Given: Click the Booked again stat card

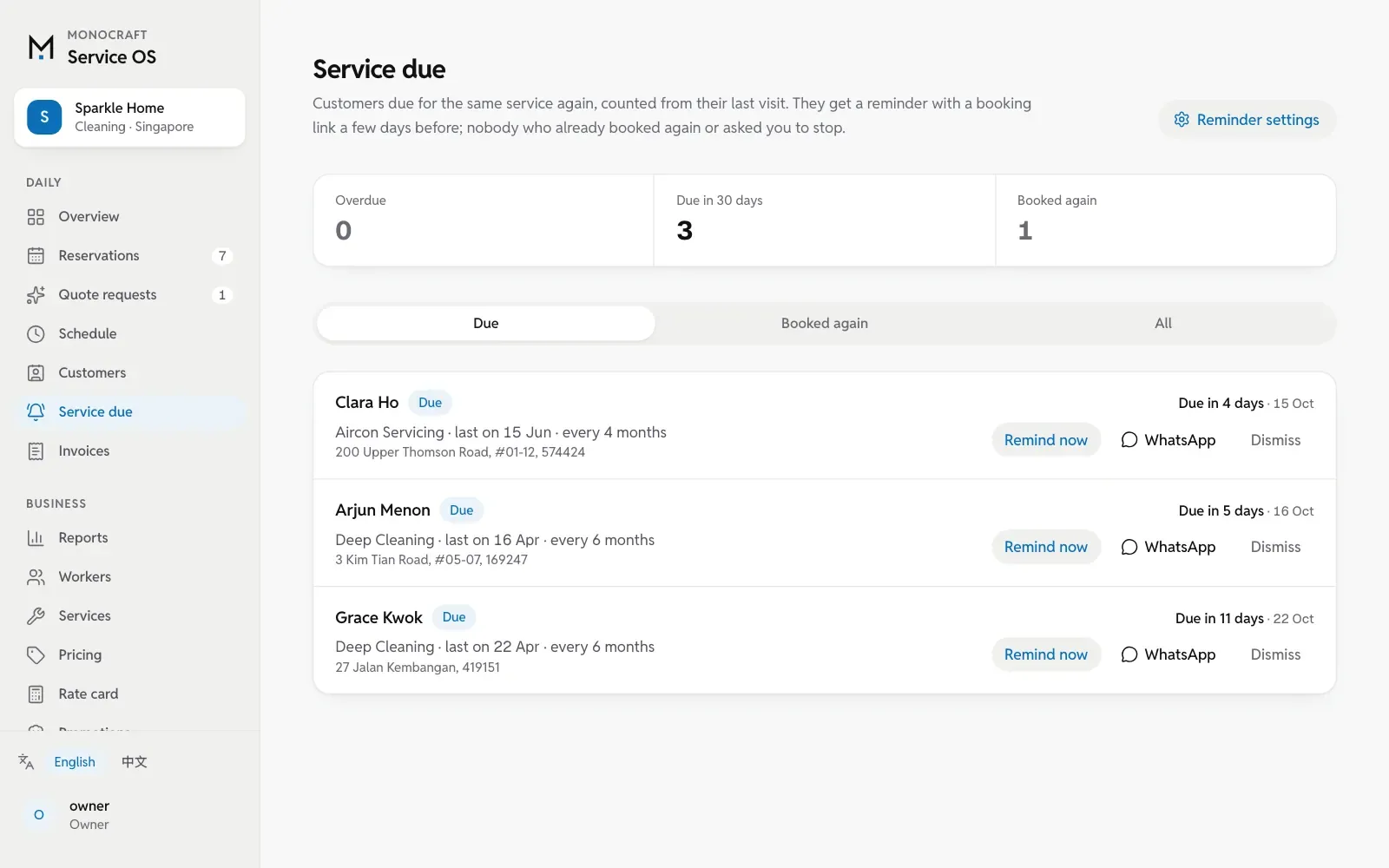Looking at the screenshot, I should (x=1166, y=220).
